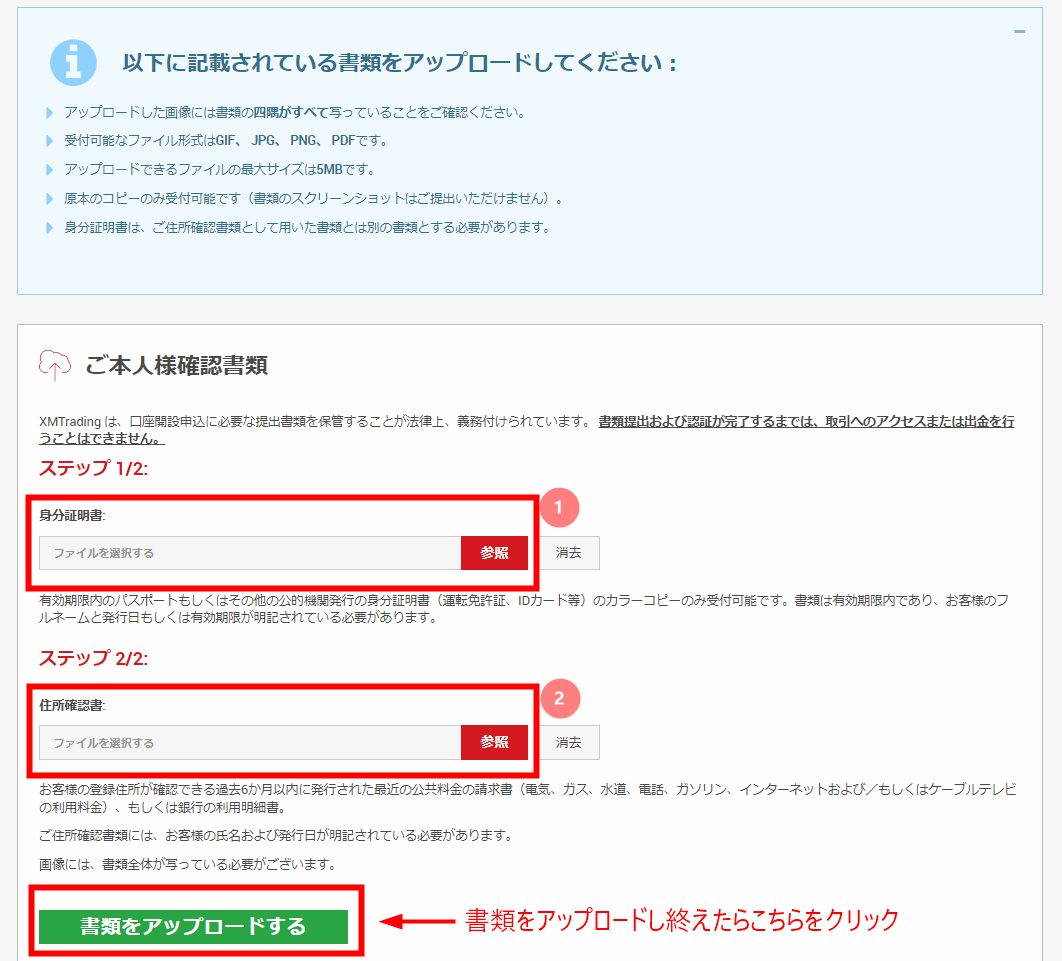Open the underlined 書類提出および認証 notice link
Viewport: 1062px width, 961px height.
pos(805,422)
